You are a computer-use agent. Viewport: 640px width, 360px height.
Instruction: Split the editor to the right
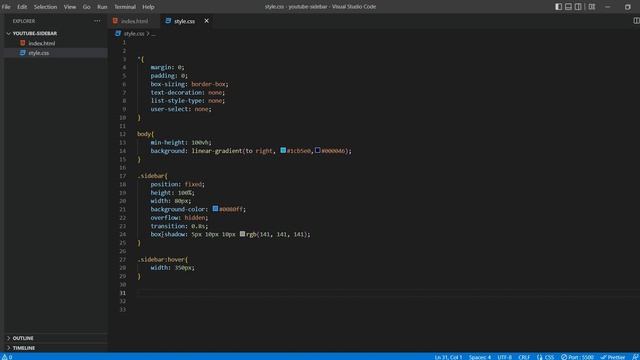636,21
